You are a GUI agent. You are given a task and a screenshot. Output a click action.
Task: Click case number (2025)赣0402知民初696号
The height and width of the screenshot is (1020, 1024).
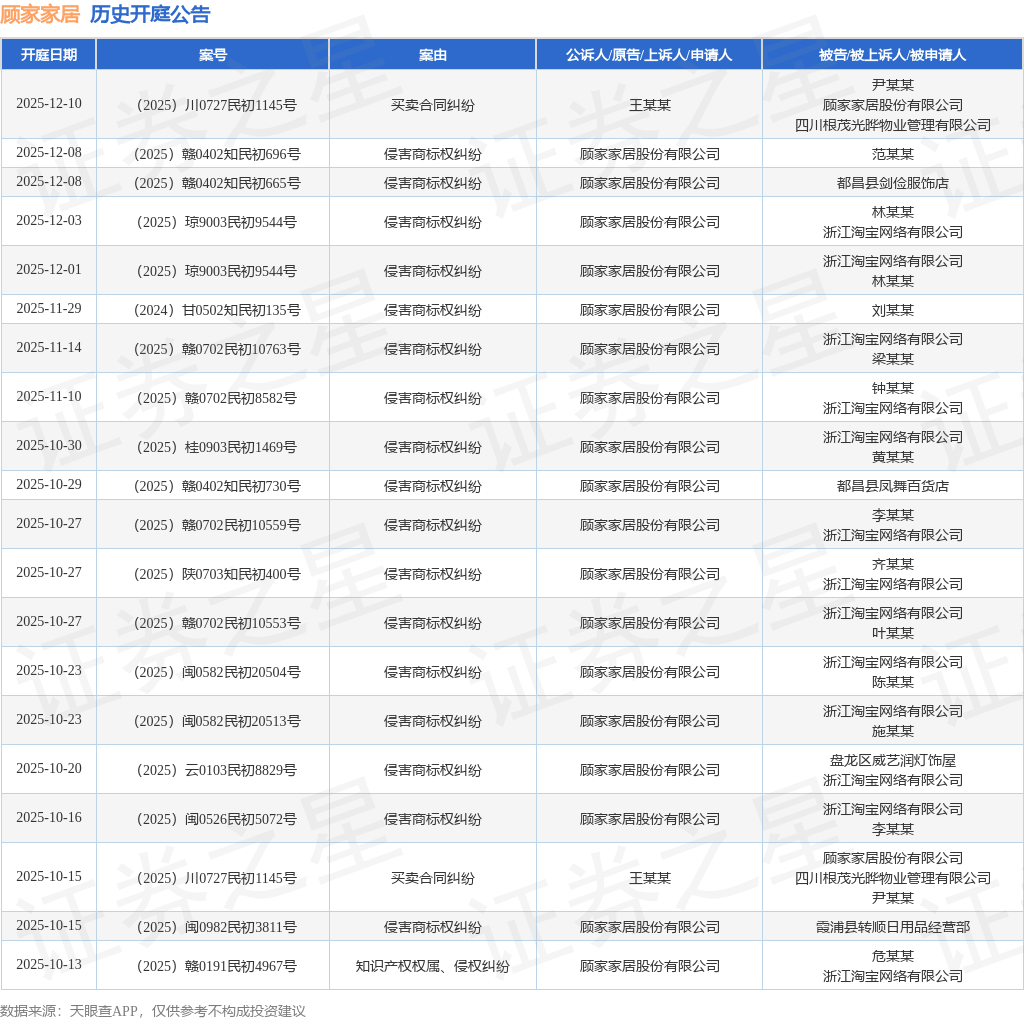point(217,154)
